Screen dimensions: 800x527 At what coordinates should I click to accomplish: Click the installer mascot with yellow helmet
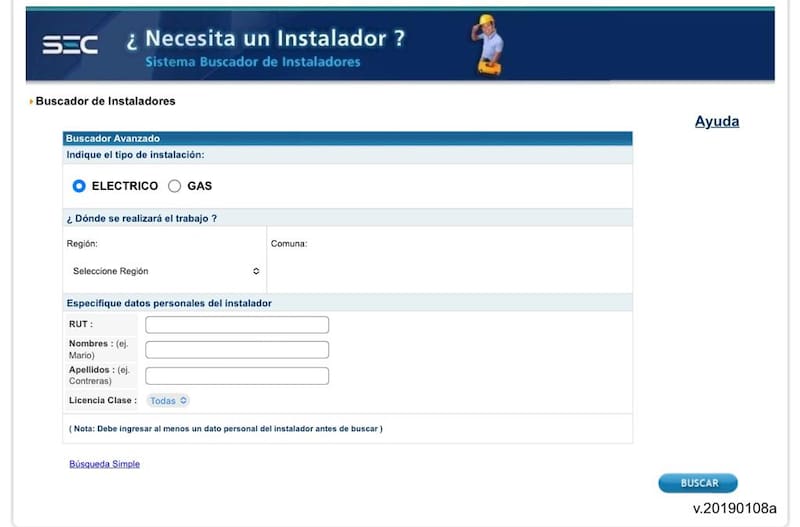coord(488,45)
